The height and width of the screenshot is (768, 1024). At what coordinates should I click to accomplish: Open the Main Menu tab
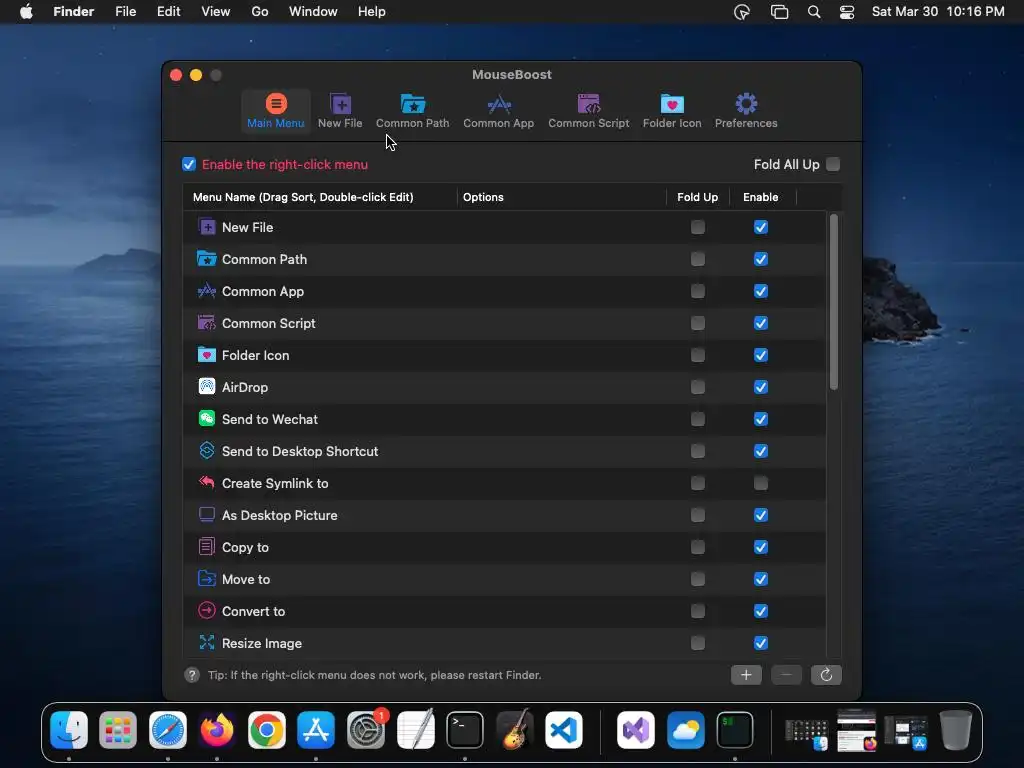[276, 111]
